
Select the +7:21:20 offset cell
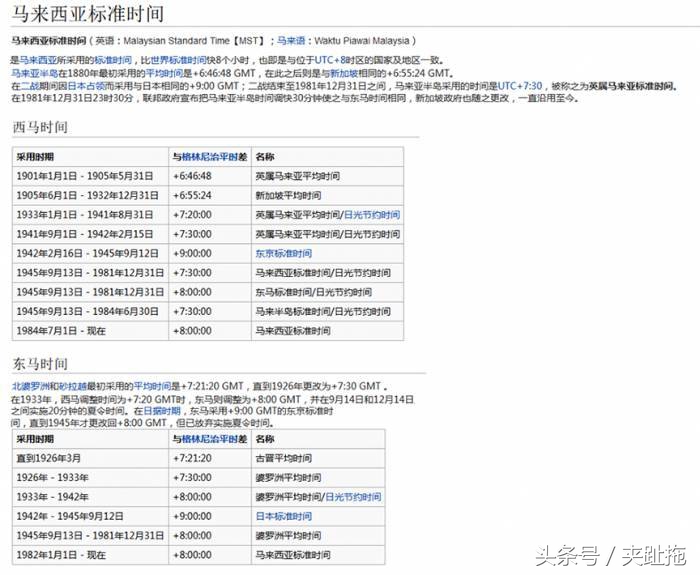point(210,458)
